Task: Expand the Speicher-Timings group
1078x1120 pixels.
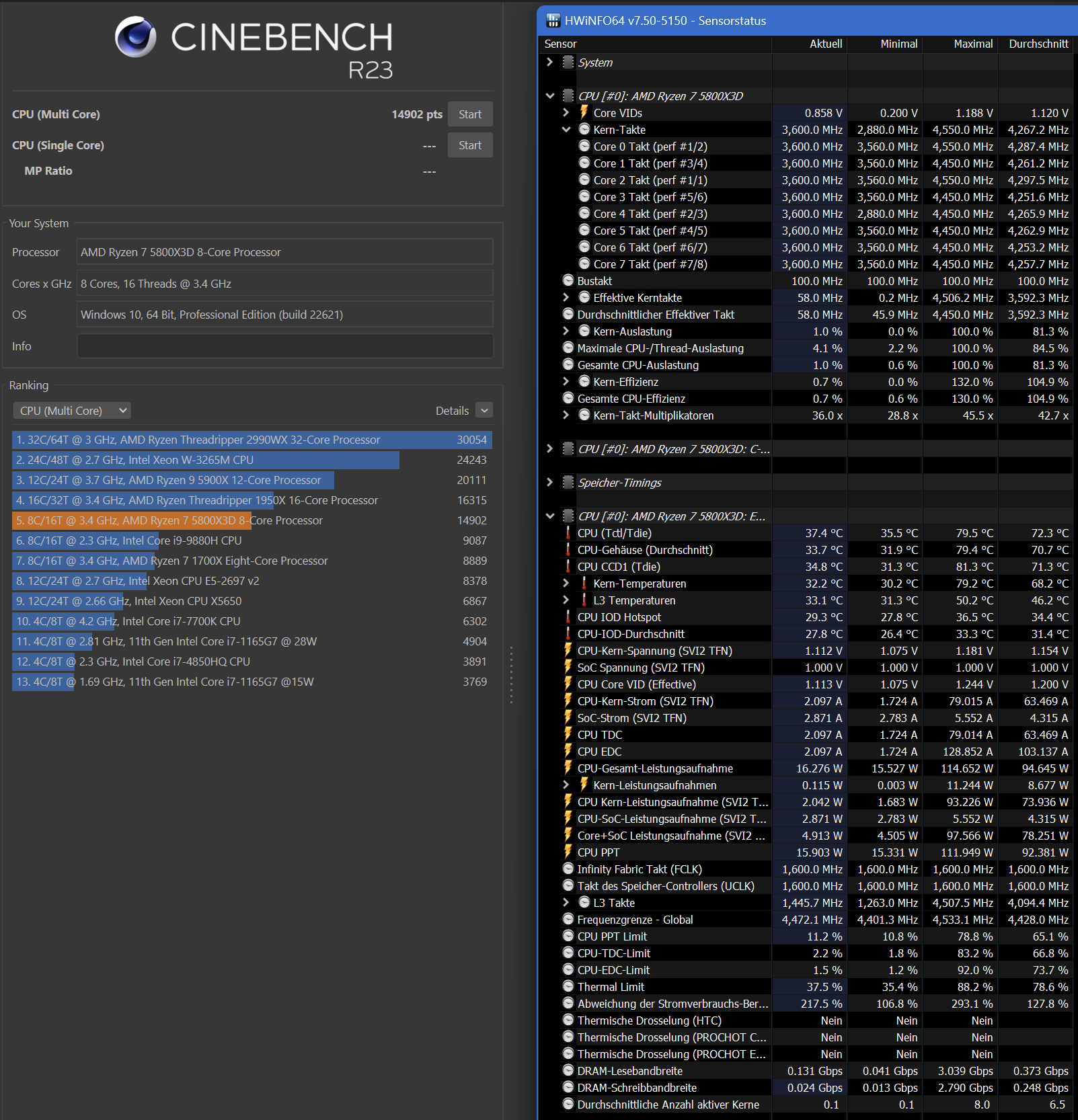Action: click(x=550, y=483)
